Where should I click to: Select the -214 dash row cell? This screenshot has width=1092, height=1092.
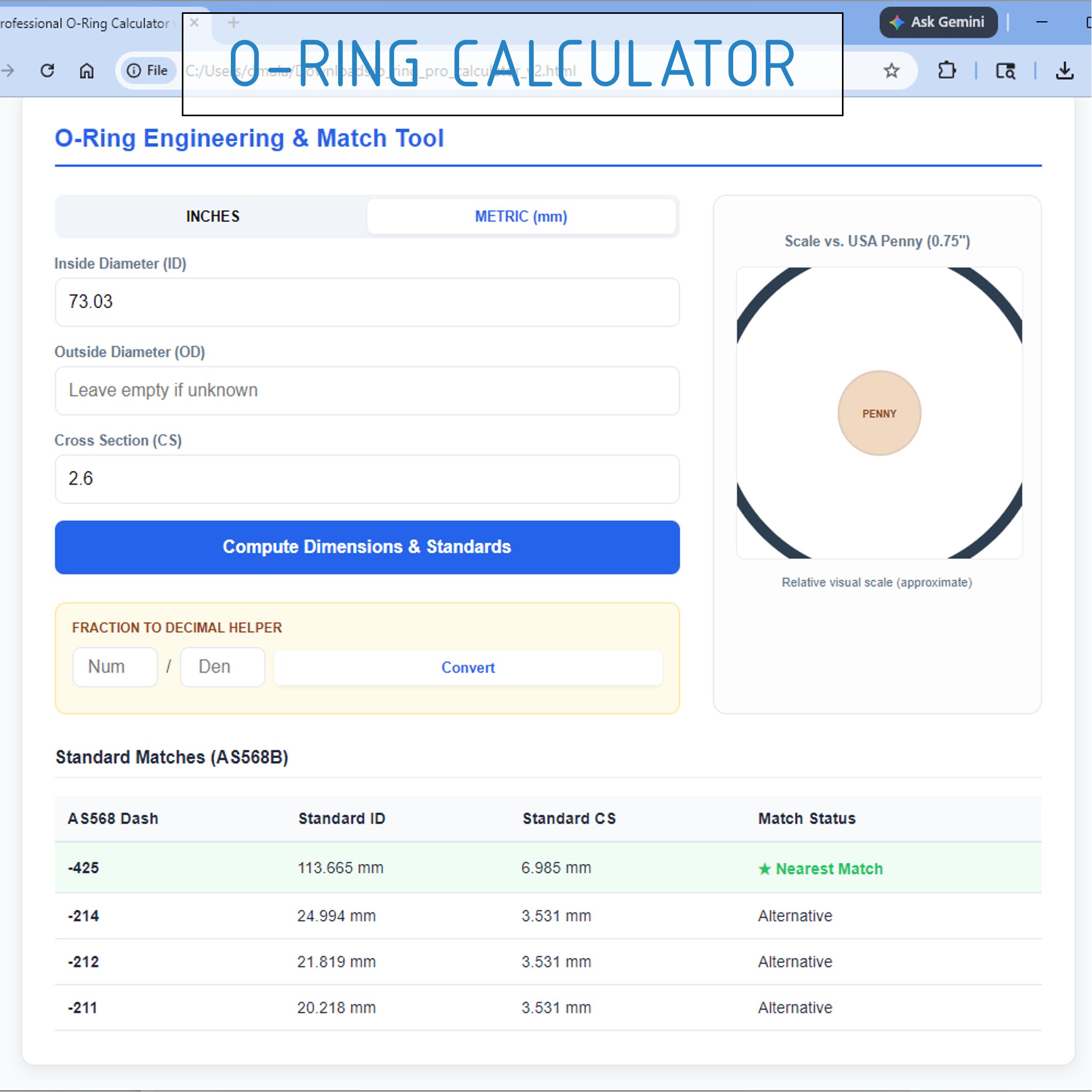coord(83,916)
